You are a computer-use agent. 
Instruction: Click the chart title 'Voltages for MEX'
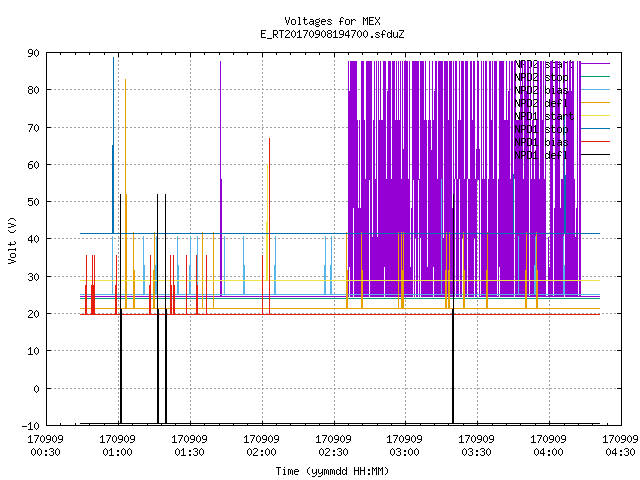[332, 21]
